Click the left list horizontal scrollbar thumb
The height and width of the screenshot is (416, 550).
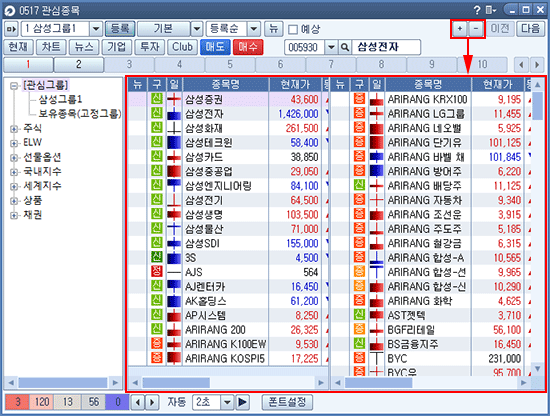[176, 383]
